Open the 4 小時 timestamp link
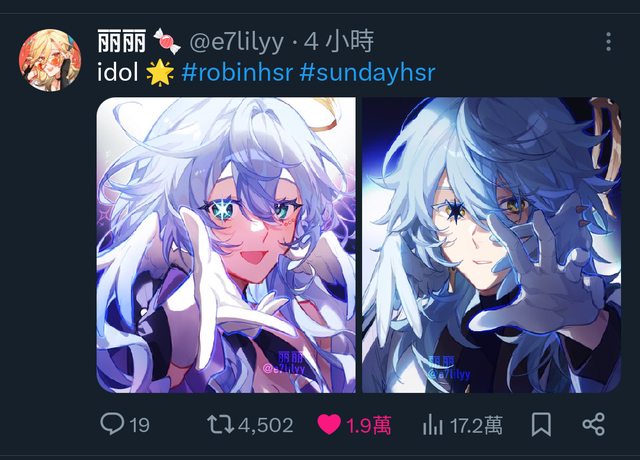The height and width of the screenshot is (460, 640). [x=339, y=41]
